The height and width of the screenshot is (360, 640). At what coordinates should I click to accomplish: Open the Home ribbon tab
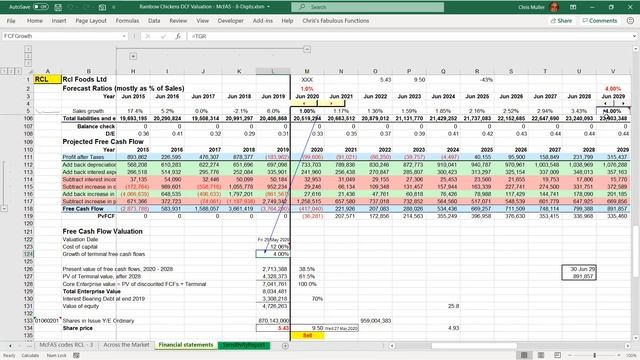click(34, 20)
